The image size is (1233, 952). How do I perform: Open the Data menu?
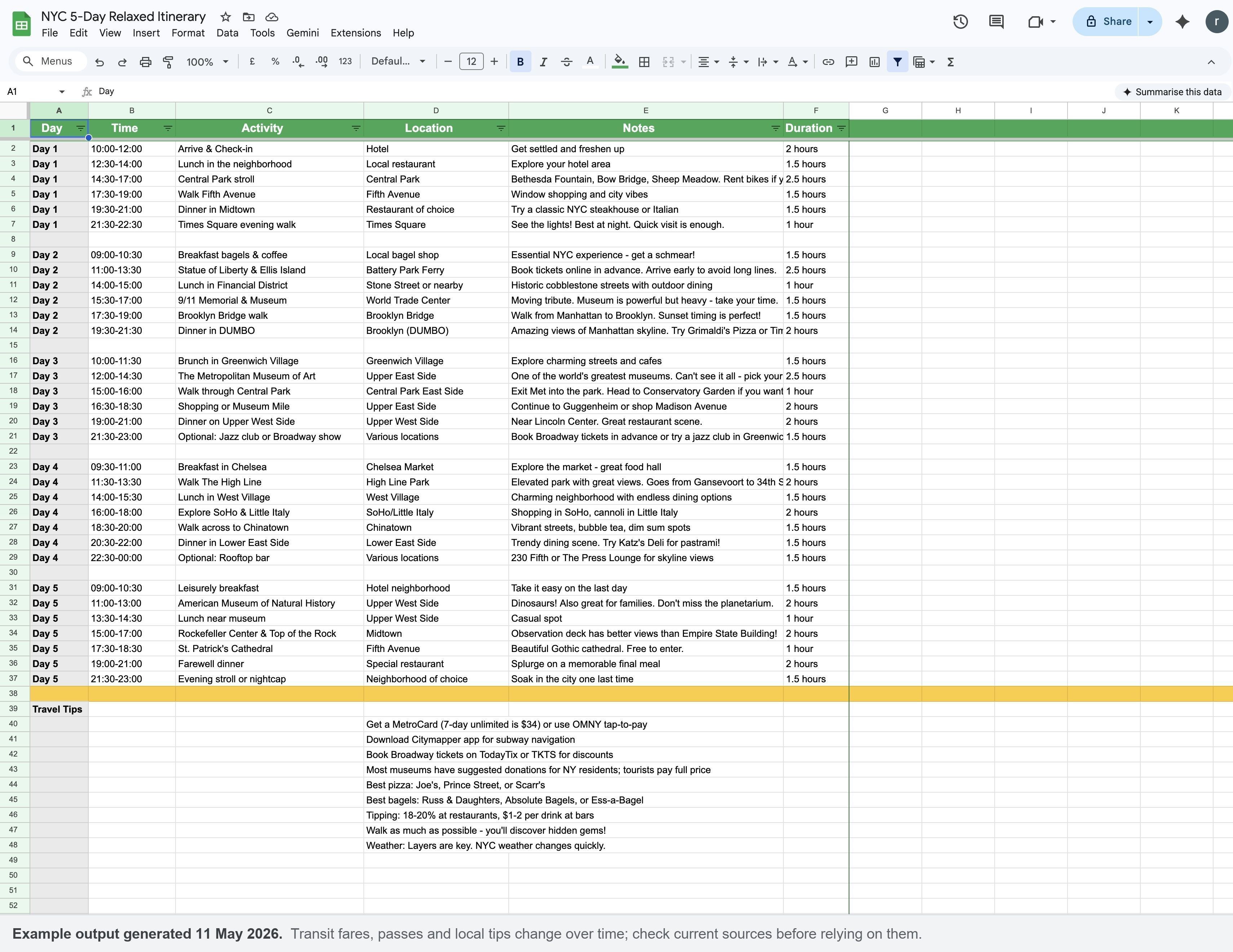point(227,33)
